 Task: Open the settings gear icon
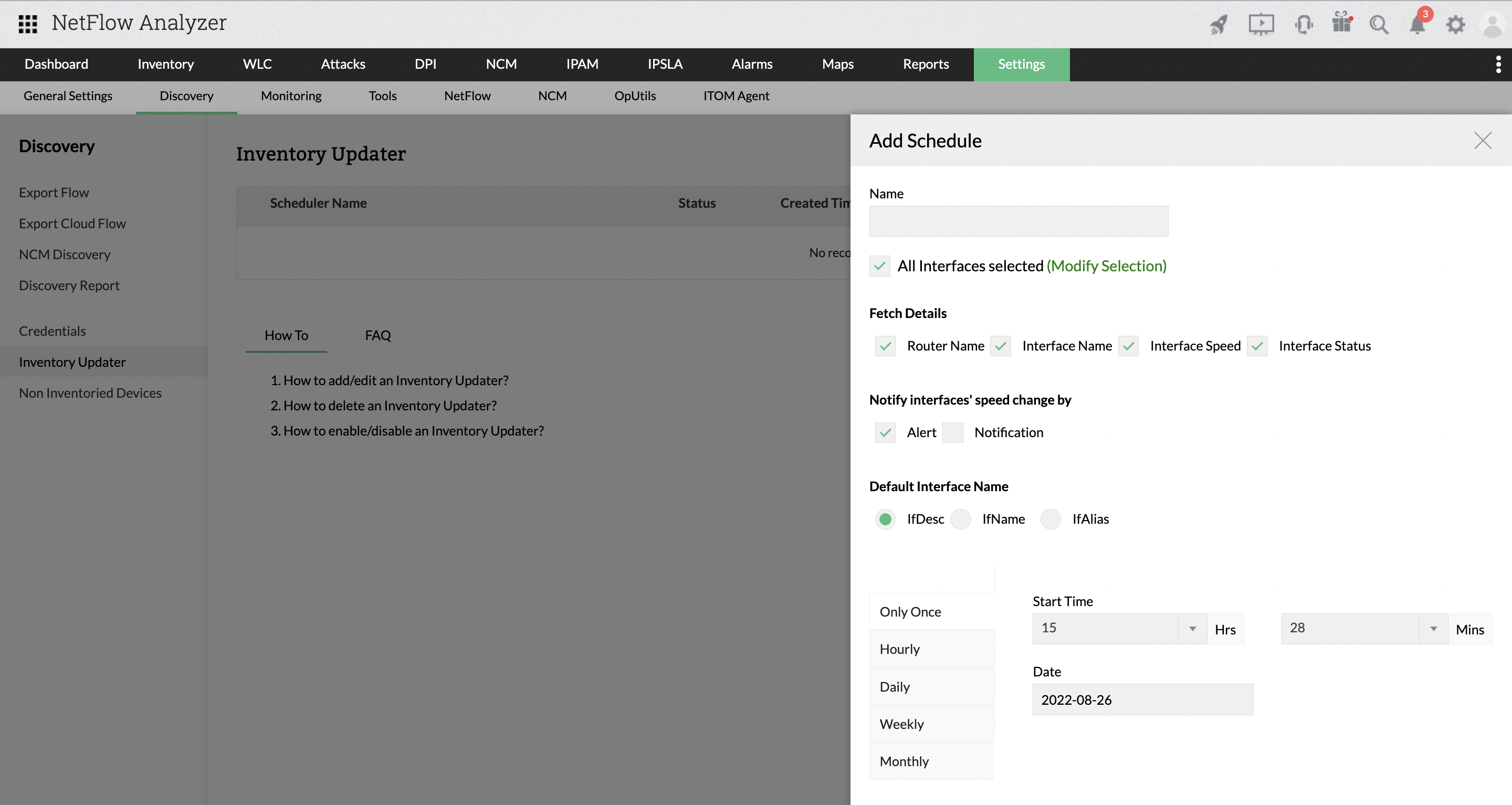pos(1456,25)
